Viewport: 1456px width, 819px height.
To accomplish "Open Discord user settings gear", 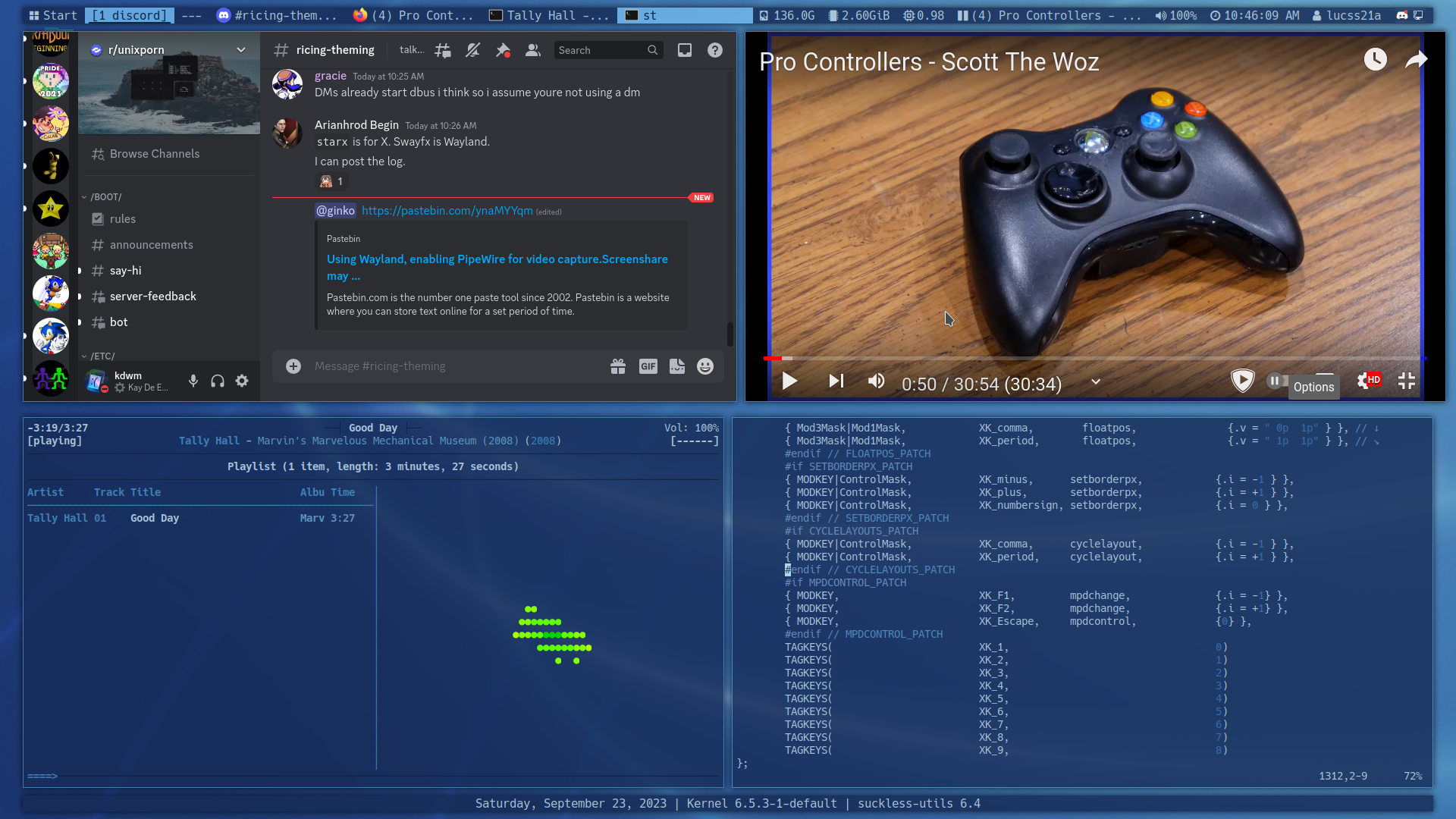I will coord(242,381).
